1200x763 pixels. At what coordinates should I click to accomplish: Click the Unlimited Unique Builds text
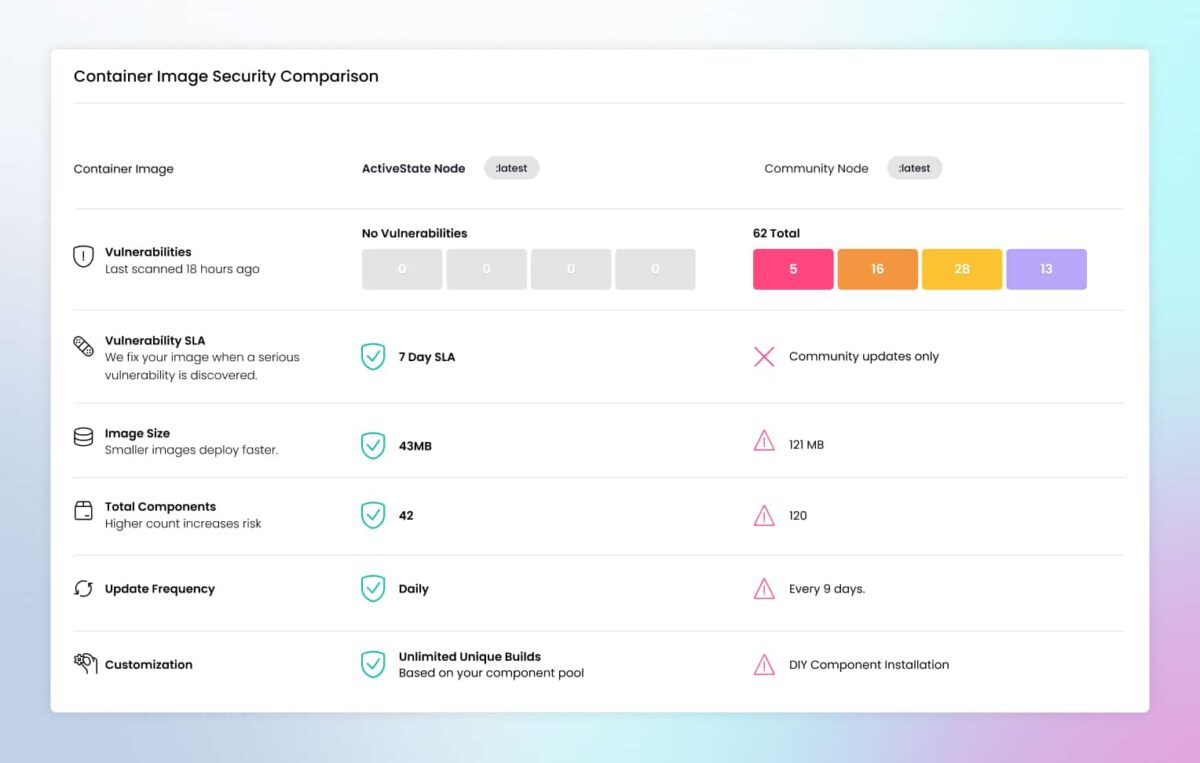pyautogui.click(x=469, y=657)
